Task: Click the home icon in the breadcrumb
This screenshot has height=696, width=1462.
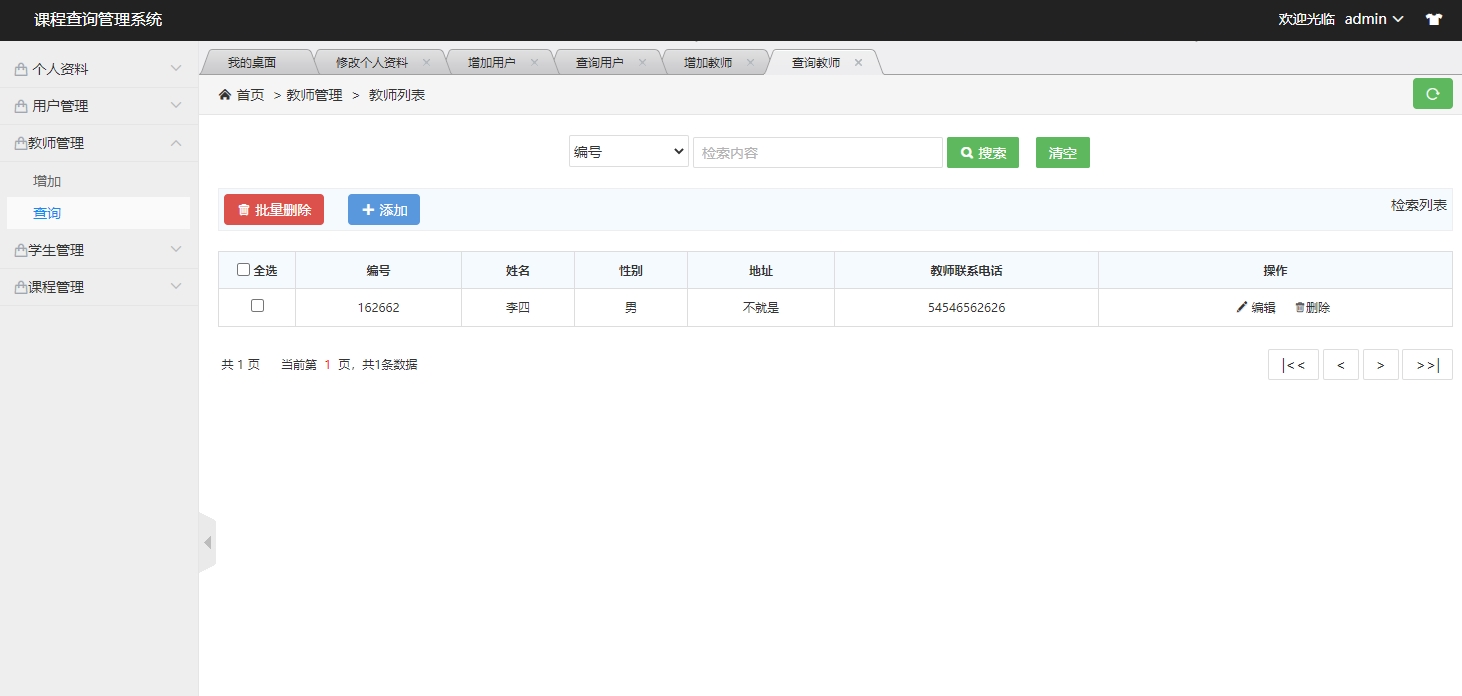Action: (x=225, y=94)
